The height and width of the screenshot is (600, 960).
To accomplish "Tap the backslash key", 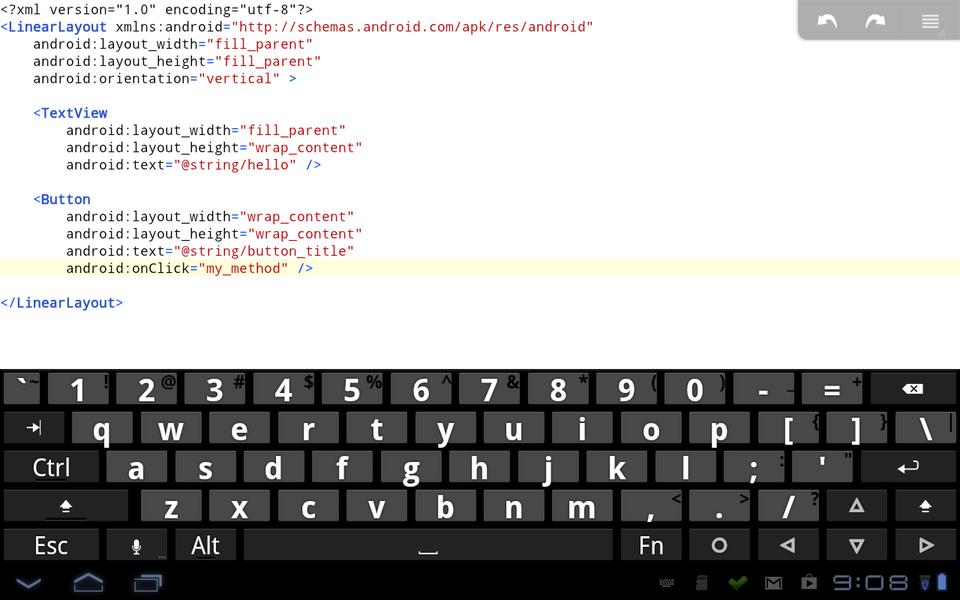I will (x=925, y=427).
